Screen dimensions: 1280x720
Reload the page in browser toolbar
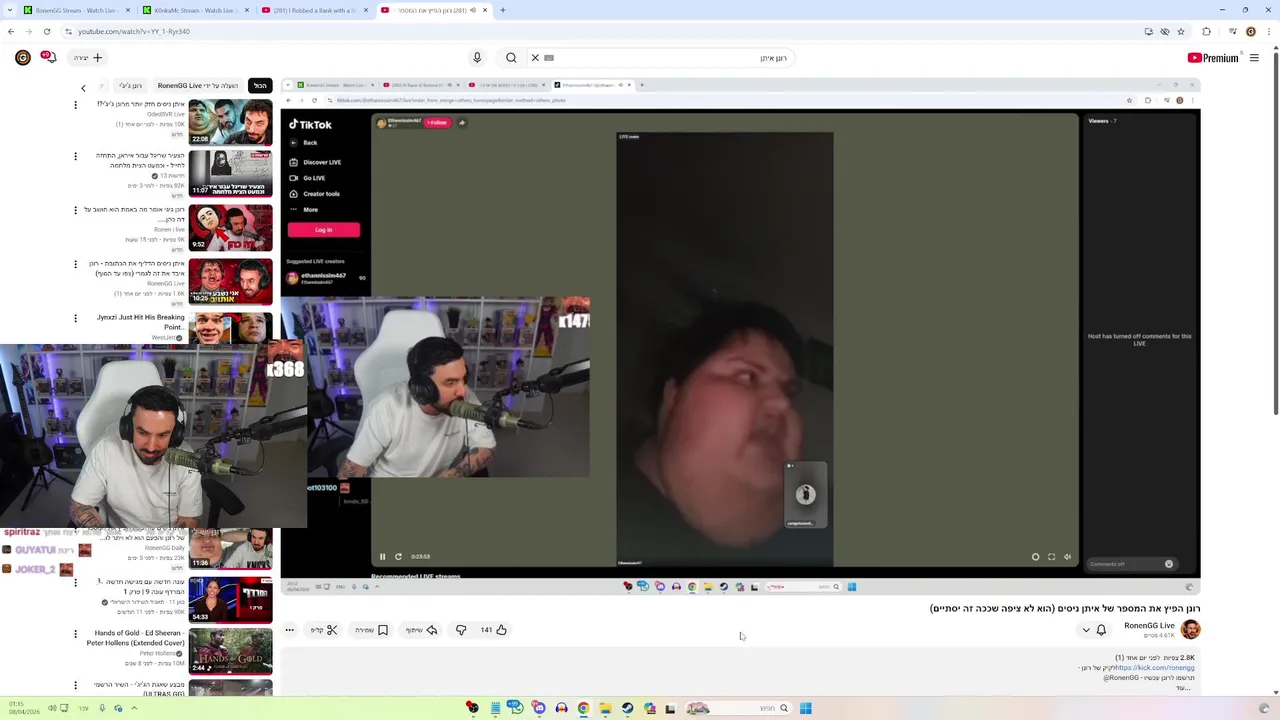[46, 31]
